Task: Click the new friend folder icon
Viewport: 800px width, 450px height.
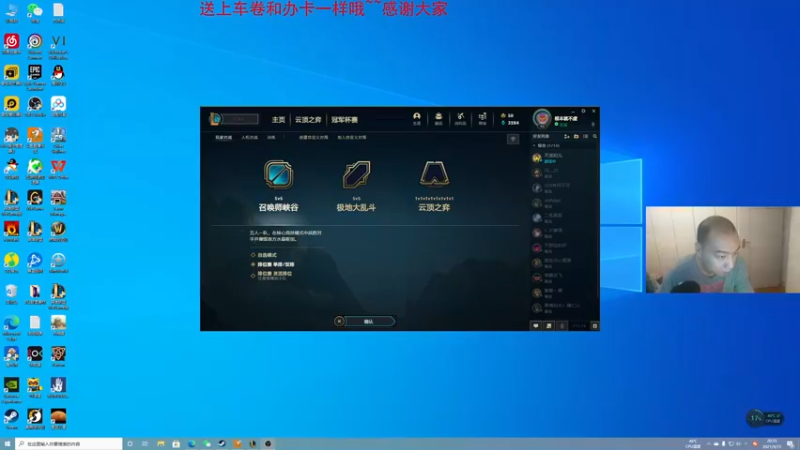Action: [576, 136]
